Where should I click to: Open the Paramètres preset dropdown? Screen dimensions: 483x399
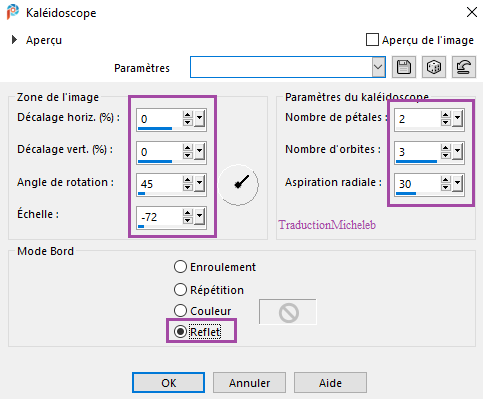[378, 67]
